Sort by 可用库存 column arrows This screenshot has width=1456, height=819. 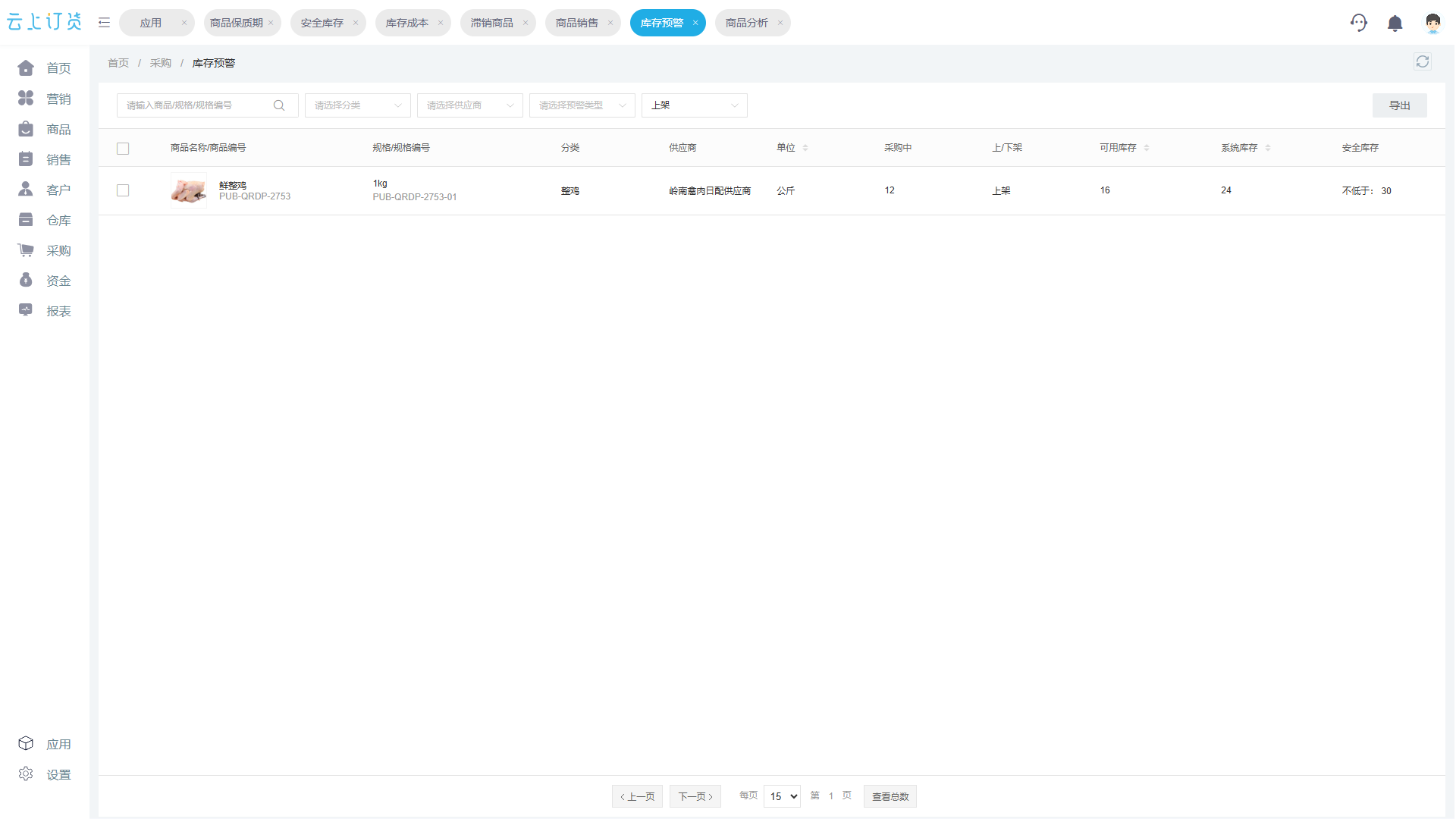point(1147,148)
